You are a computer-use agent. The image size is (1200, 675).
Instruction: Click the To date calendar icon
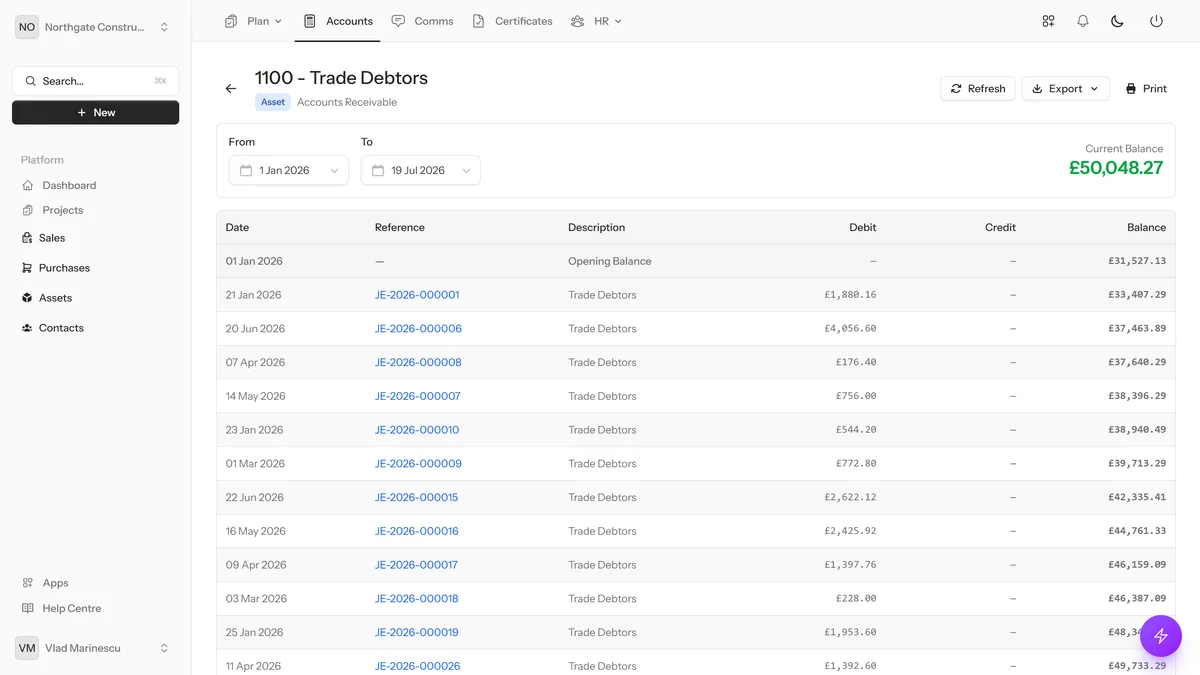378,171
